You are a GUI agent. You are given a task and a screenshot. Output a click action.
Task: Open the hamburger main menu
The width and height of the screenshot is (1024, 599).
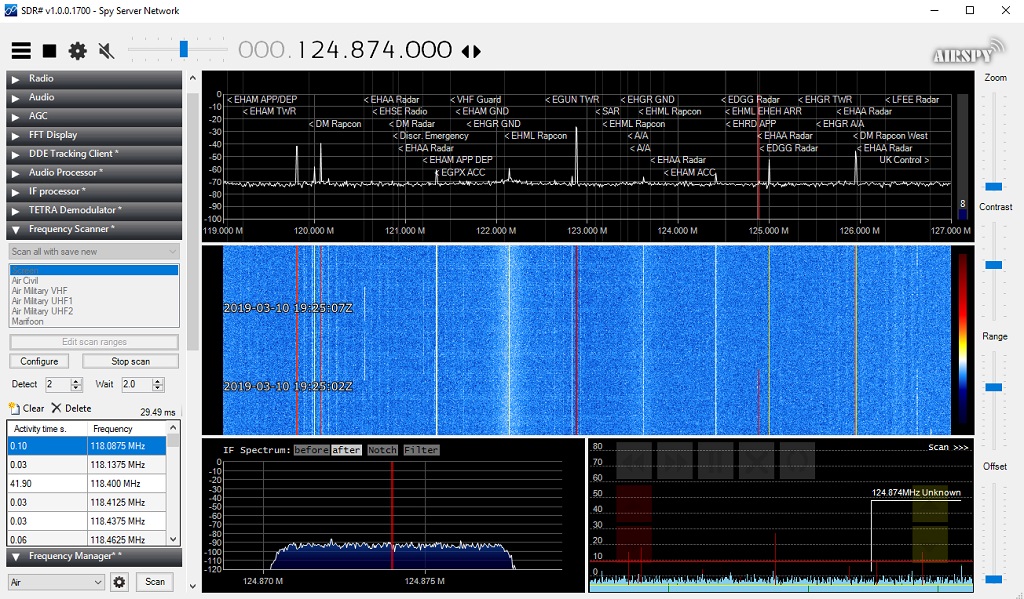pyautogui.click(x=21, y=50)
